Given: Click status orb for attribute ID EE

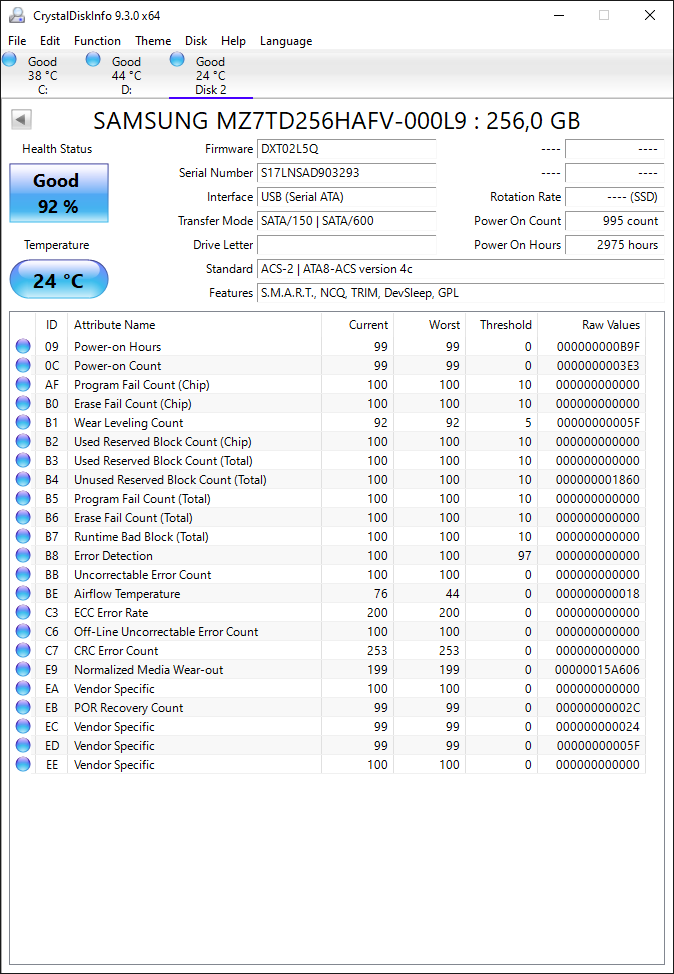Looking at the screenshot, I should (23, 765).
